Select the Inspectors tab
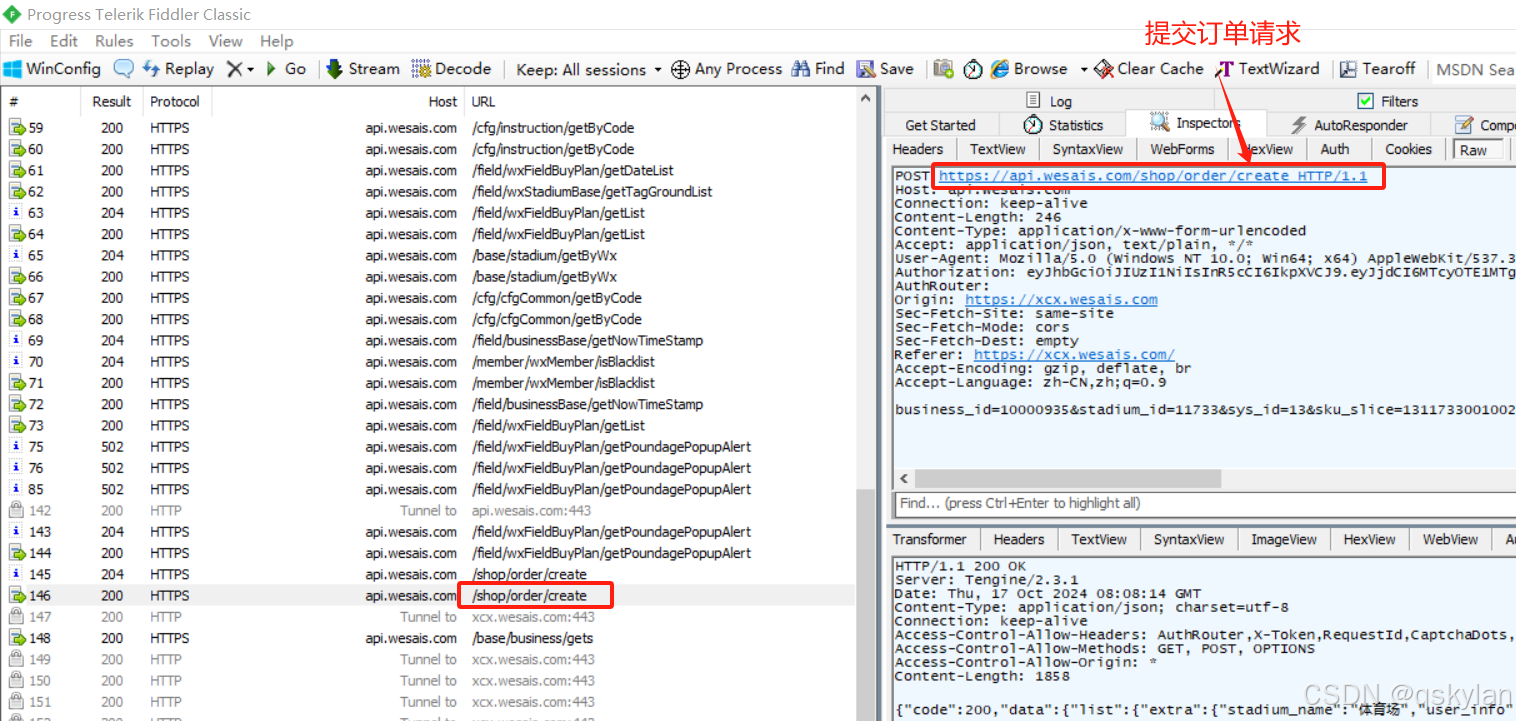This screenshot has width=1516, height=721. click(1196, 123)
